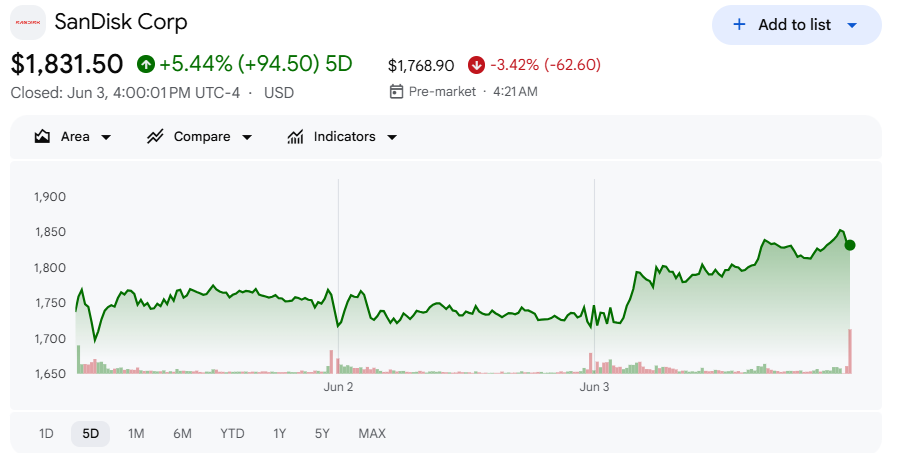Click the Compare lines icon
The width and height of the screenshot is (899, 453).
155,136
